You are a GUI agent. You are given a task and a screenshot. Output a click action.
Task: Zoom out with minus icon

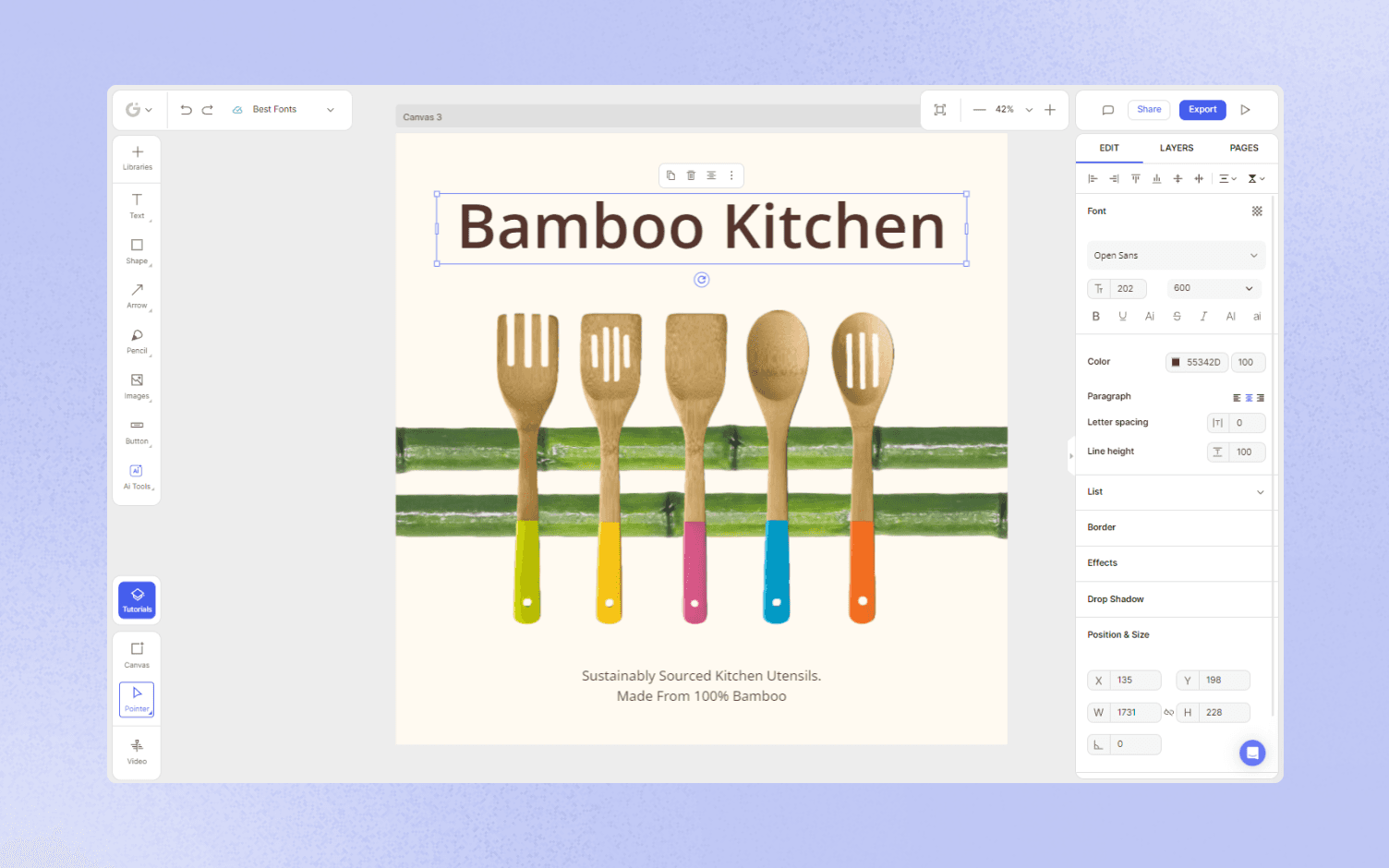point(979,110)
